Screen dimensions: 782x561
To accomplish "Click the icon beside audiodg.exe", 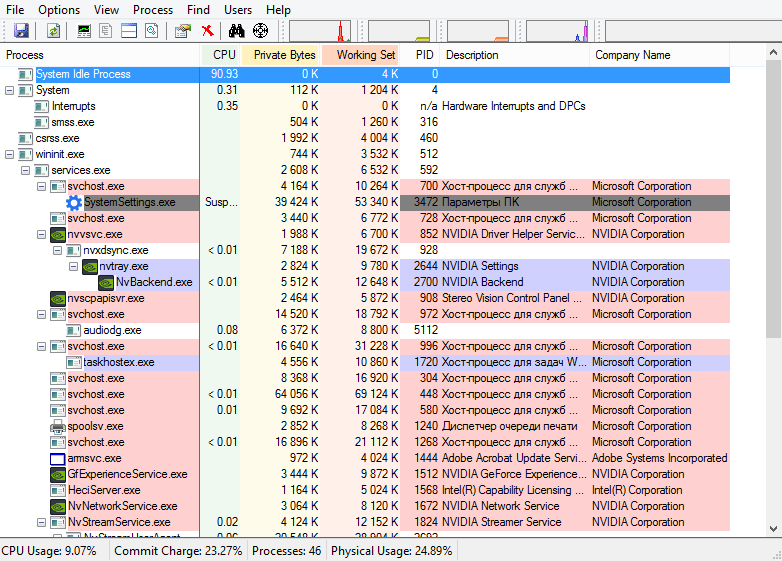I will tap(74, 330).
